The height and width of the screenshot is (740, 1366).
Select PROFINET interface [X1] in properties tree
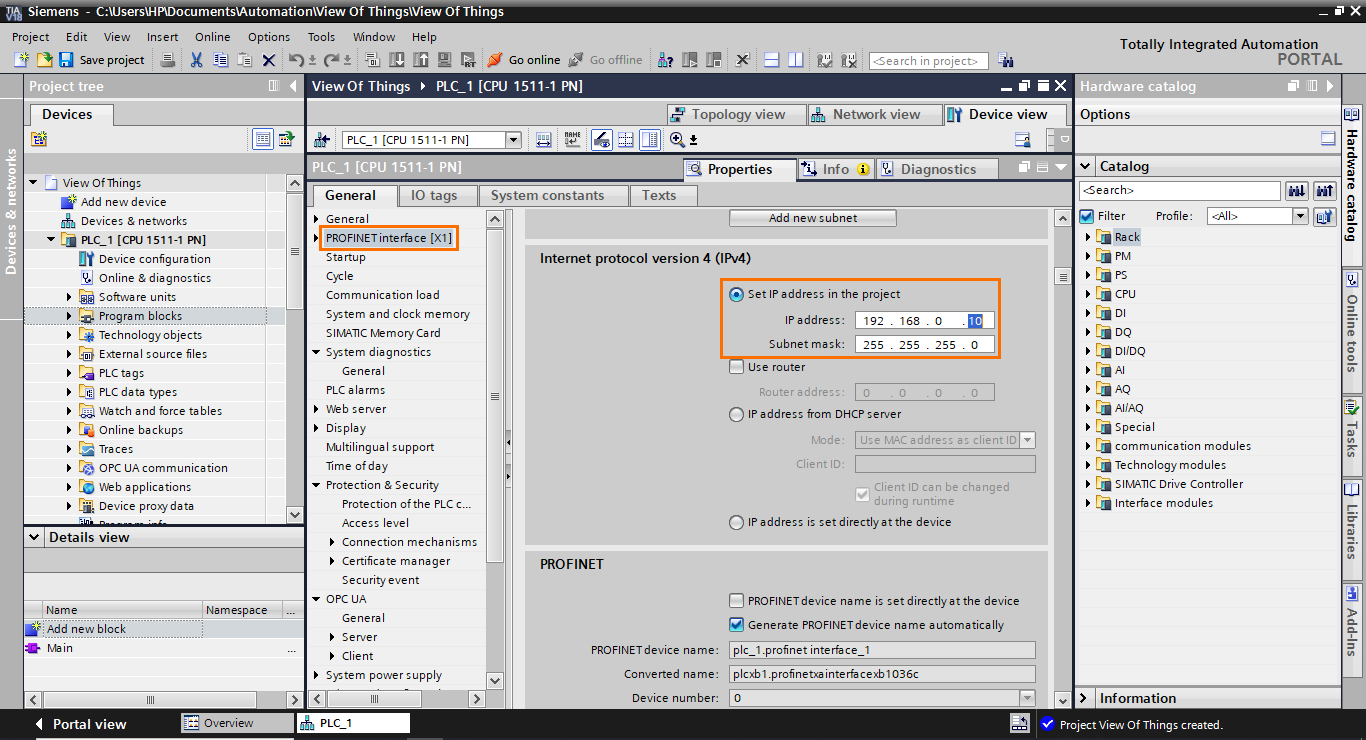[x=389, y=238]
